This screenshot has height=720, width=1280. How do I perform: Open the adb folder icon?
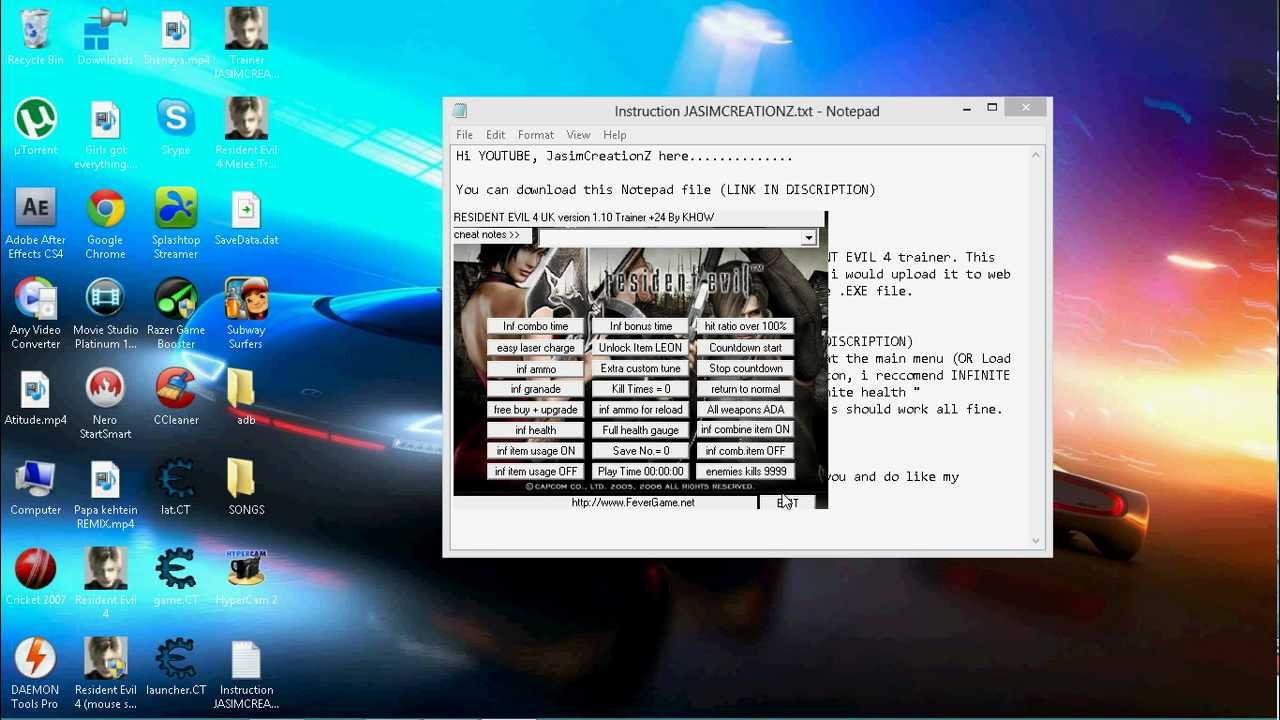click(x=246, y=397)
